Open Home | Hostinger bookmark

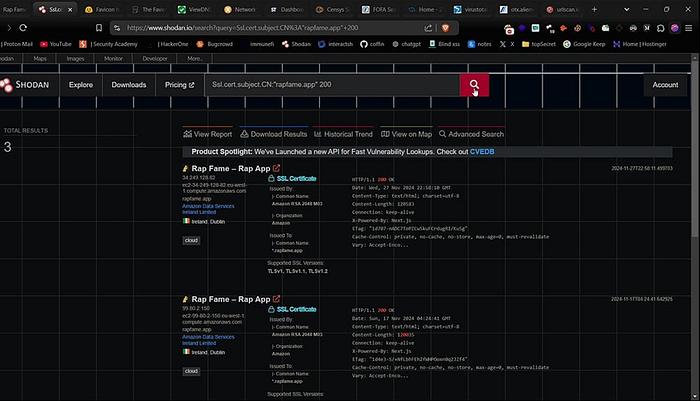640,44
